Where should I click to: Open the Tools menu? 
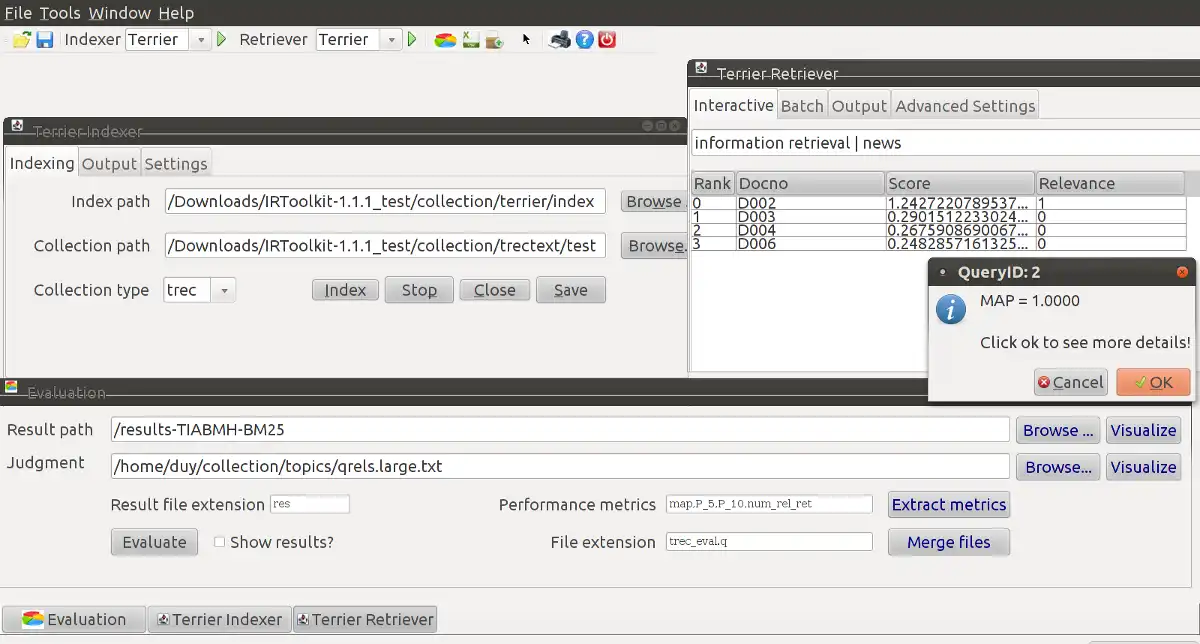(x=61, y=13)
